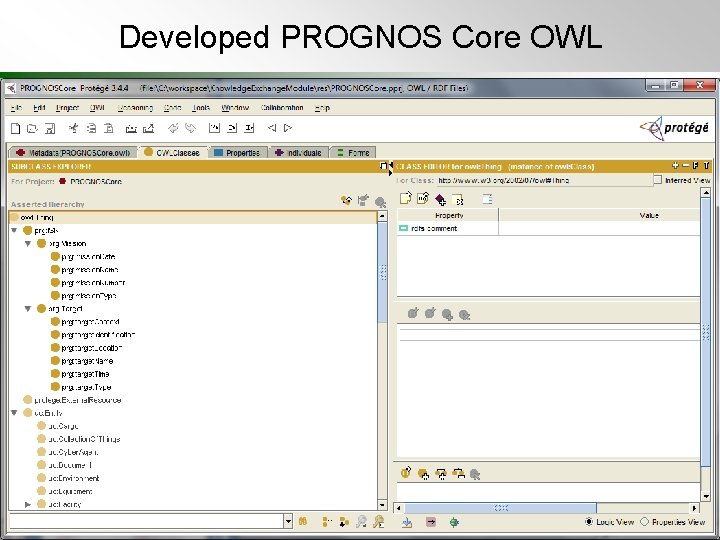Viewport: 720px width, 540px height.
Task: Click the Value column header
Action: (649, 215)
